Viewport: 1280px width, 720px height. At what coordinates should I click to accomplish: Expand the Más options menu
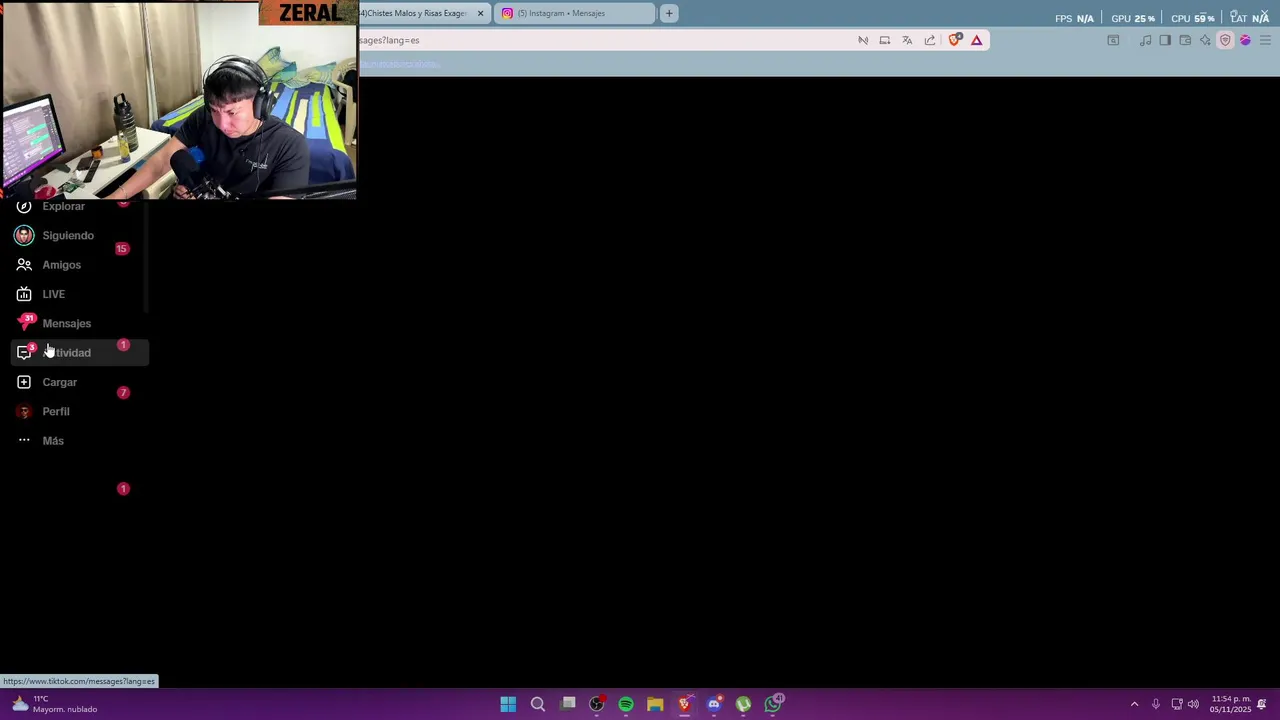coord(53,441)
